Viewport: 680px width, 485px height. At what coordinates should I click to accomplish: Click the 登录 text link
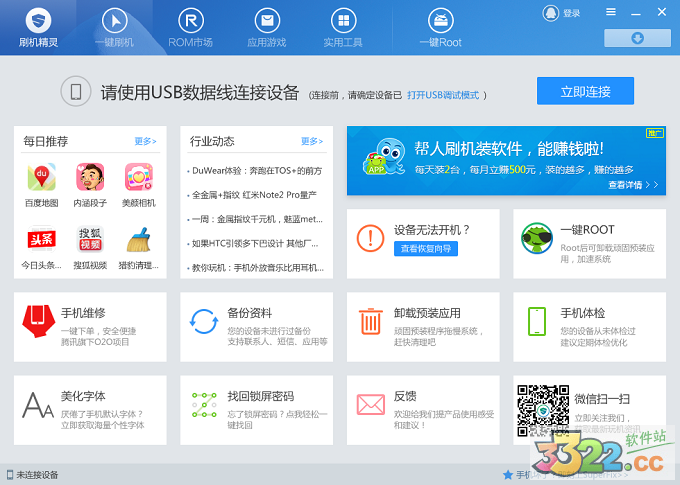(572, 13)
